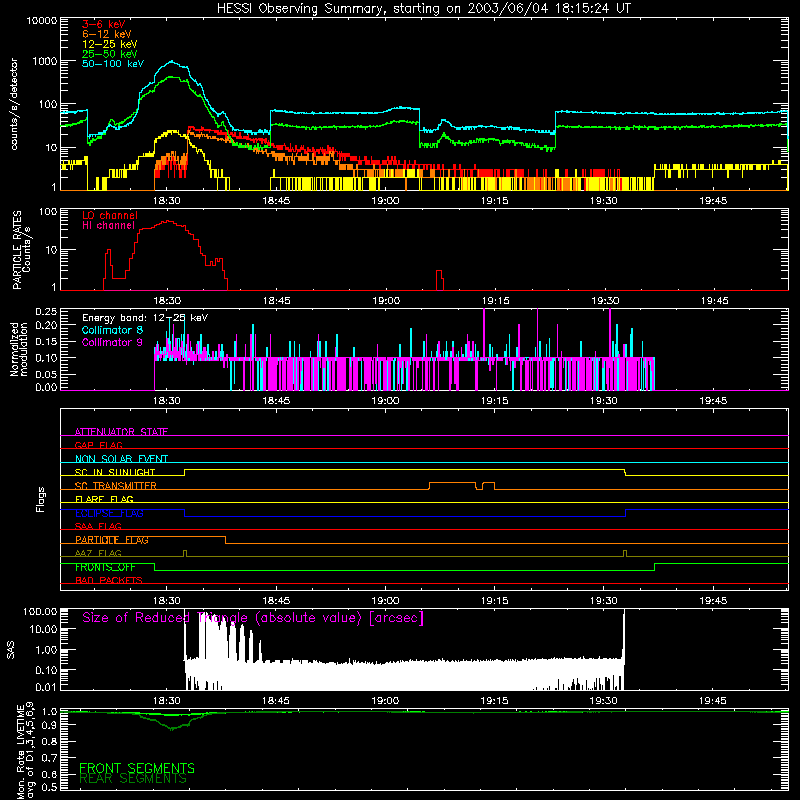Click the 100.00 tick label on SAS axis
This screenshot has height=800, width=800.
click(40, 611)
